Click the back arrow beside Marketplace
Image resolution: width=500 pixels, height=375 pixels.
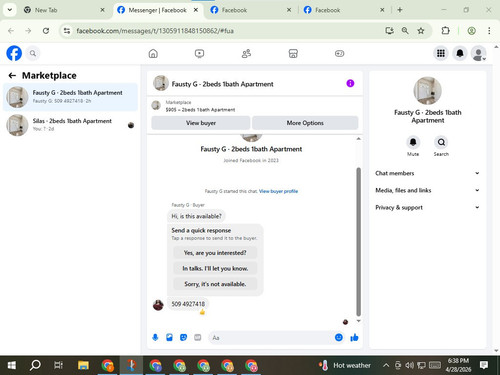(x=12, y=76)
